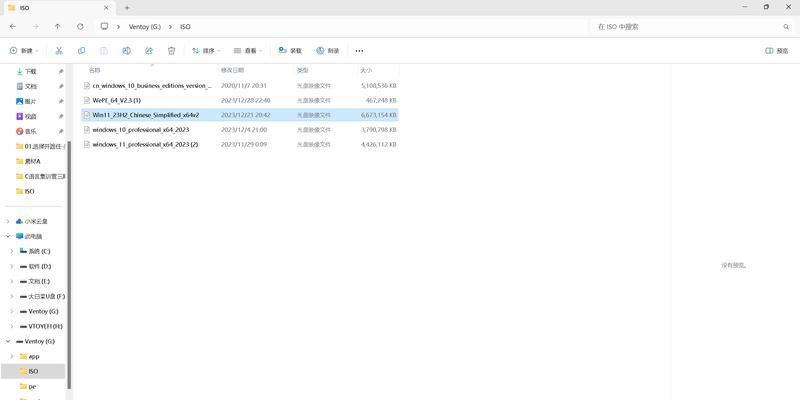The image size is (800, 400).
Task: Click the Cut scissors icon in toolbar
Action: tap(59, 51)
